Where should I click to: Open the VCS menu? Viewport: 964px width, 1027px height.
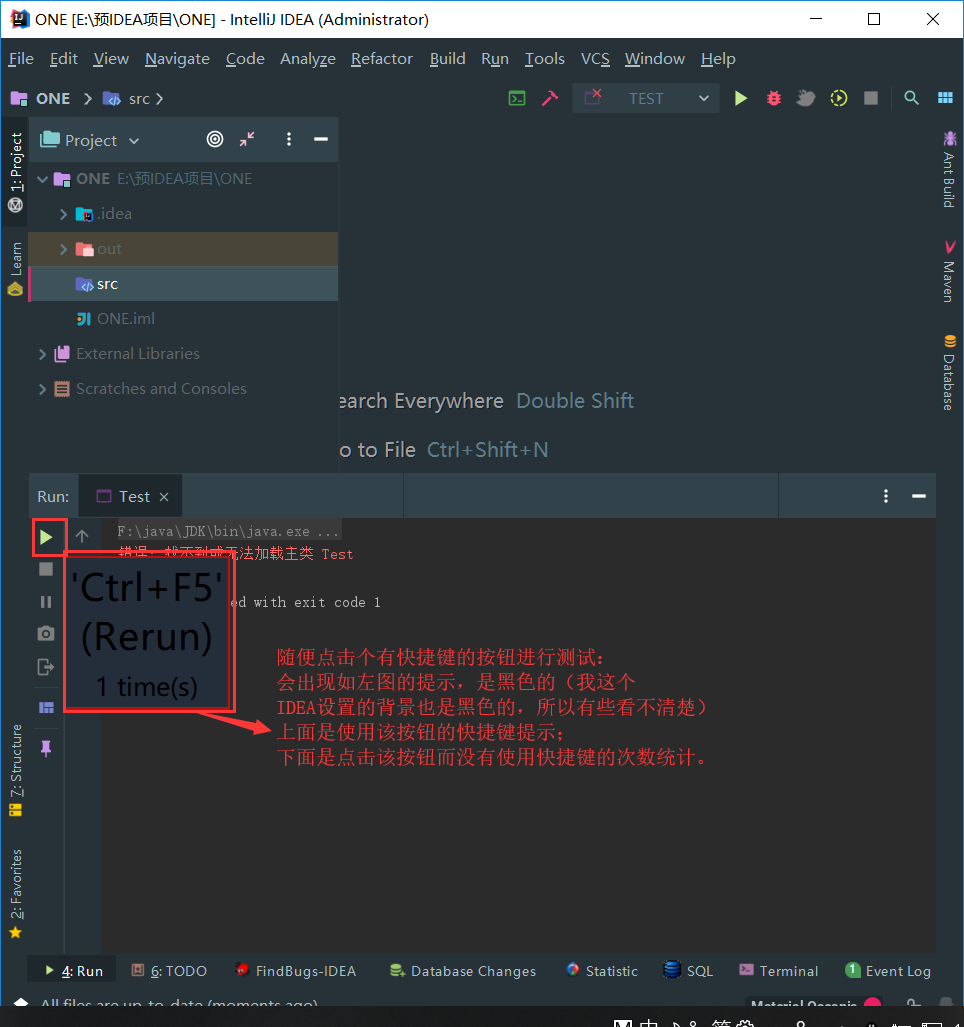click(595, 59)
